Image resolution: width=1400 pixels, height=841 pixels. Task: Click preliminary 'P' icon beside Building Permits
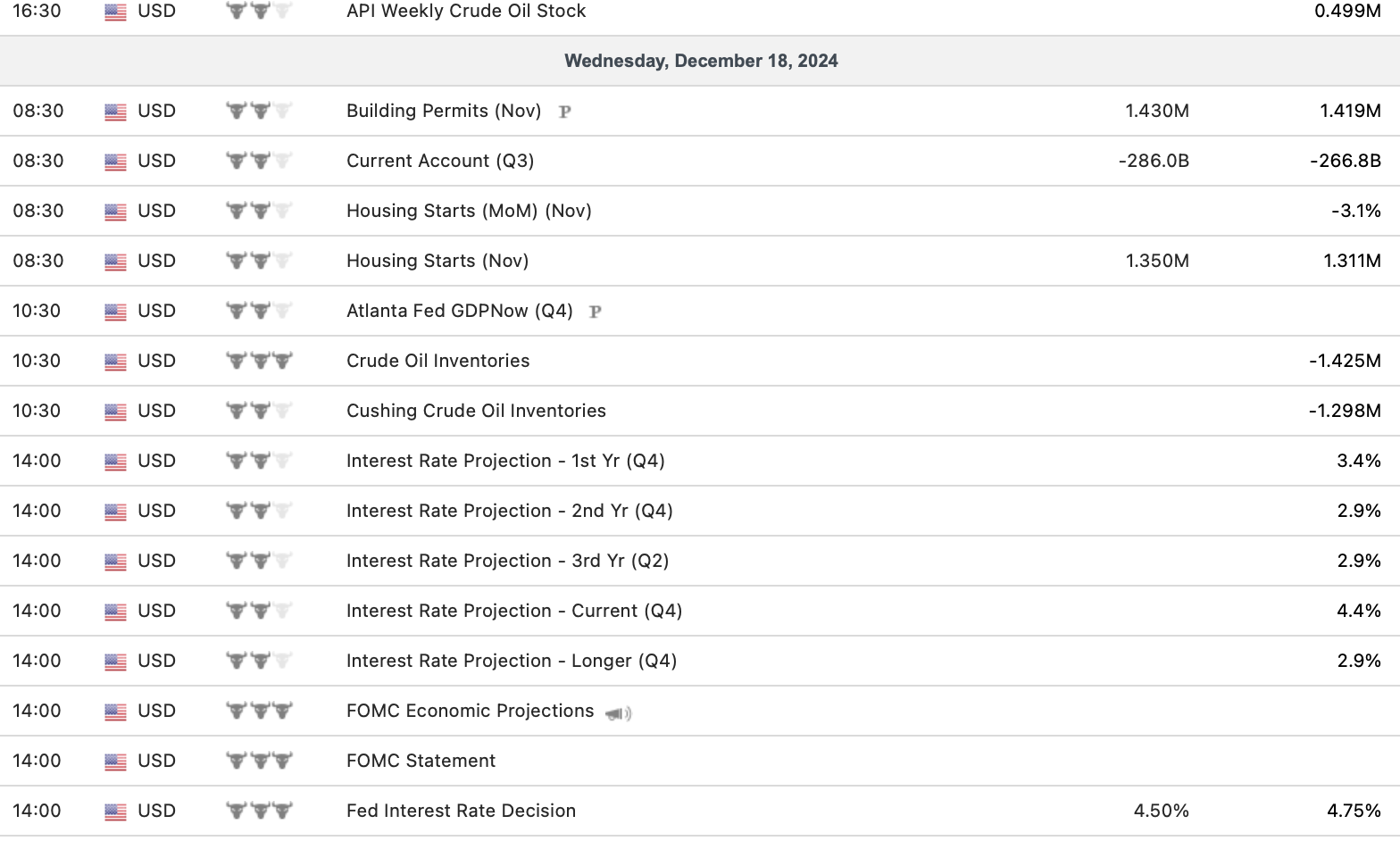(x=564, y=112)
